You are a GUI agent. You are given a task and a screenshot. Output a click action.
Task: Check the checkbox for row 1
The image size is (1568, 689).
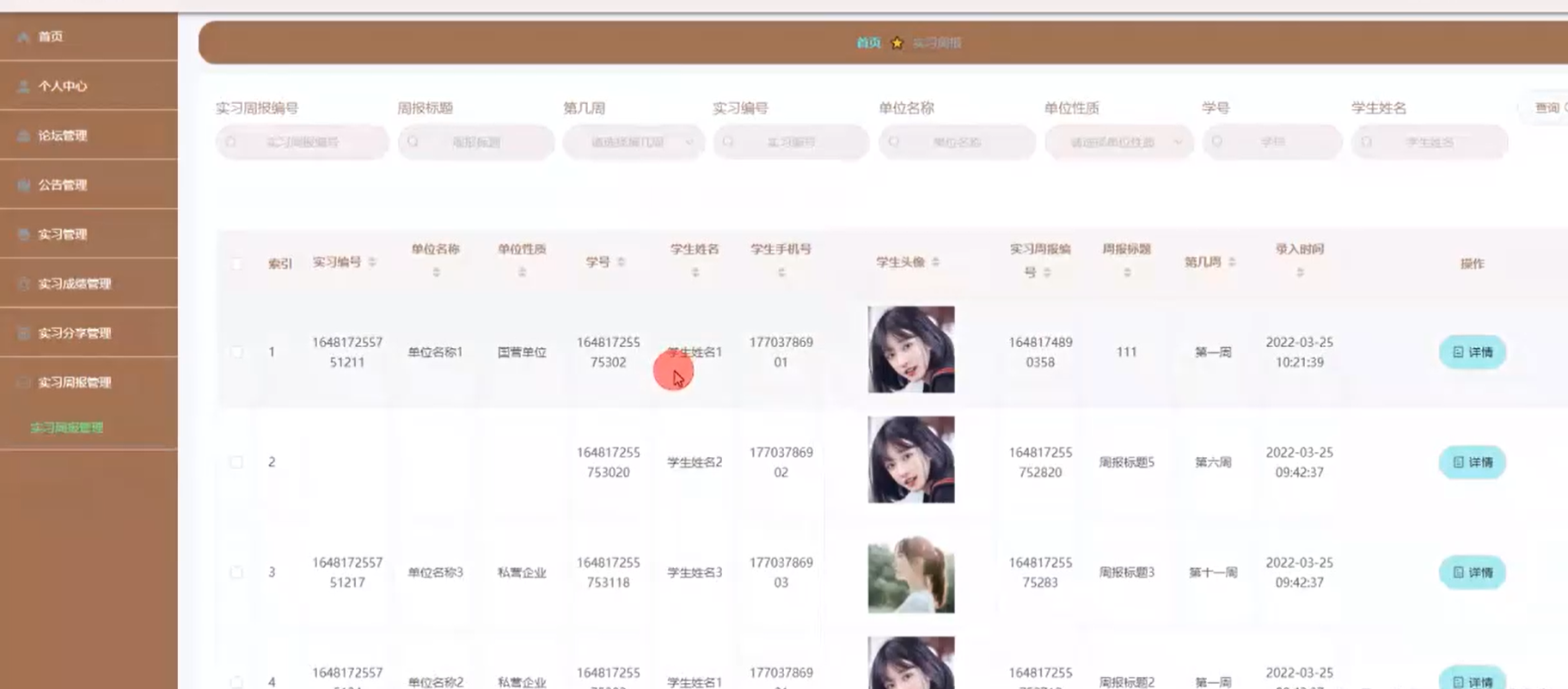[236, 352]
